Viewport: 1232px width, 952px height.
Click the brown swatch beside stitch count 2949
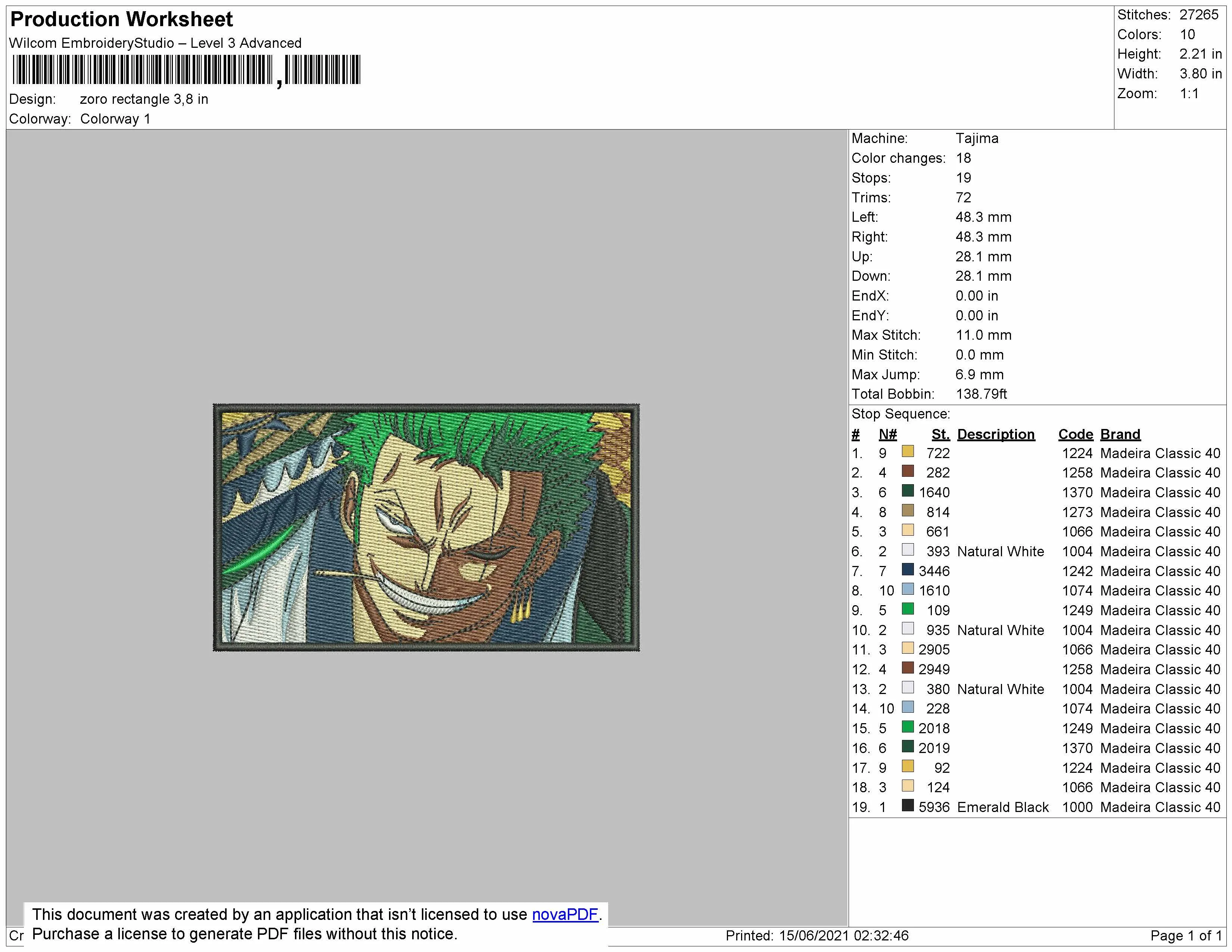[x=908, y=668]
